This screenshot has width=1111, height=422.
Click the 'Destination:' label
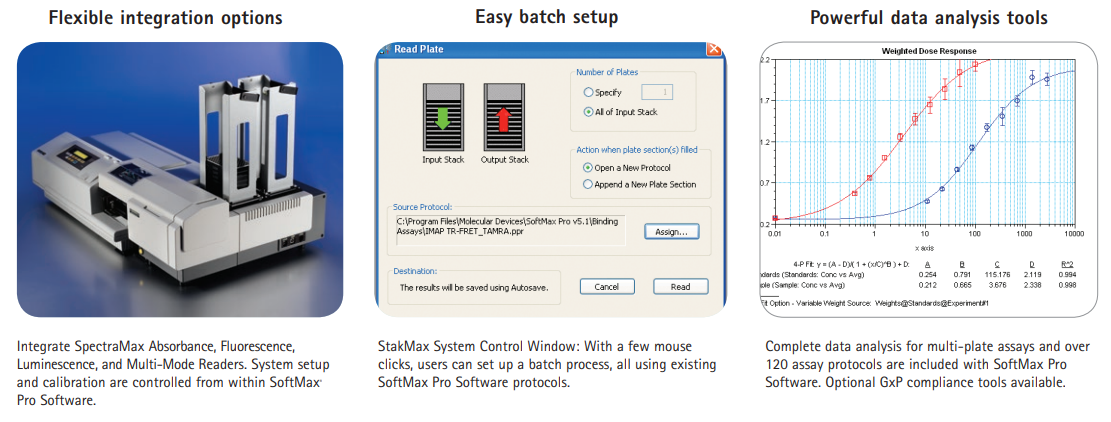(x=416, y=270)
